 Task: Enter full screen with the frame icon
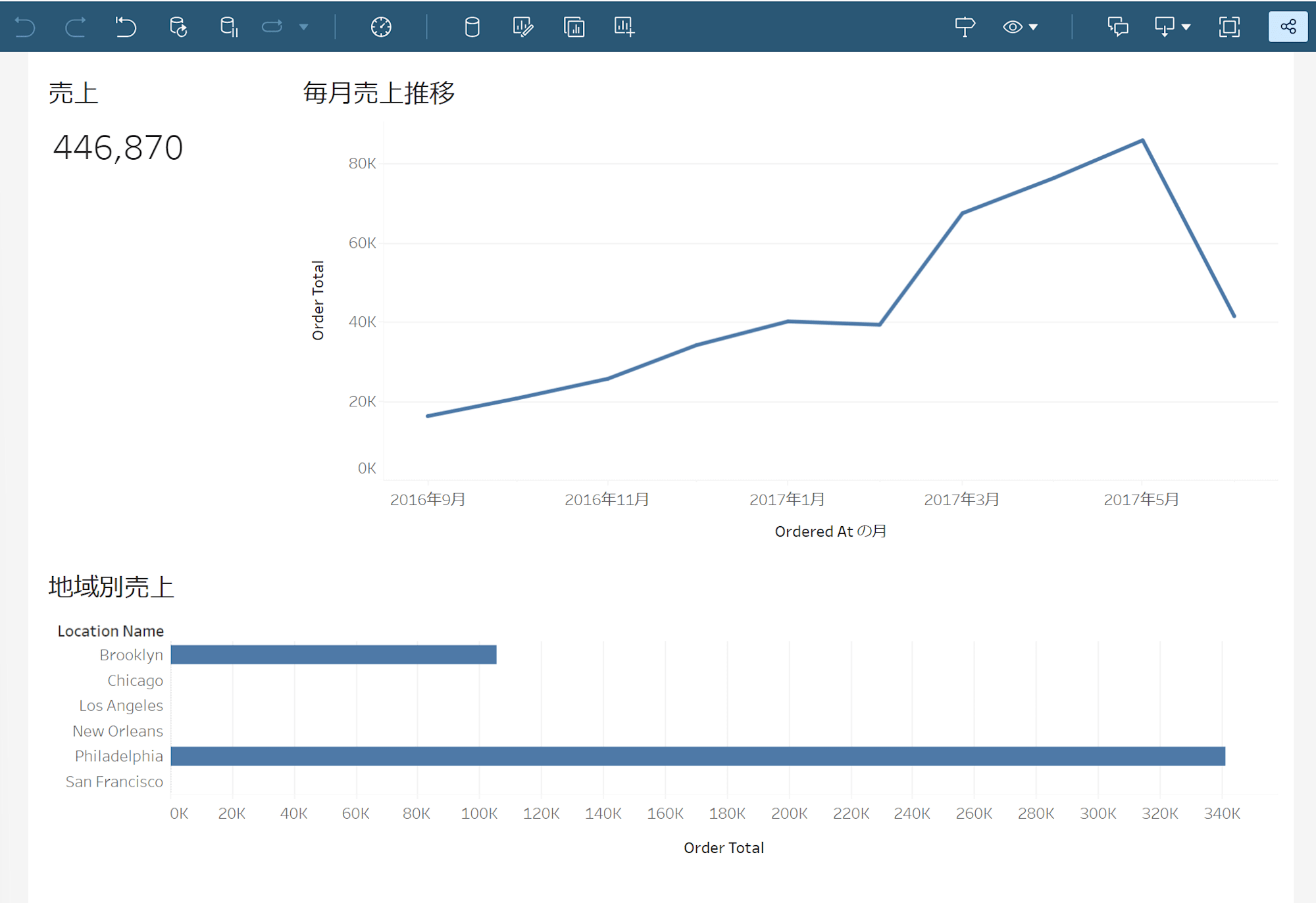click(x=1229, y=27)
